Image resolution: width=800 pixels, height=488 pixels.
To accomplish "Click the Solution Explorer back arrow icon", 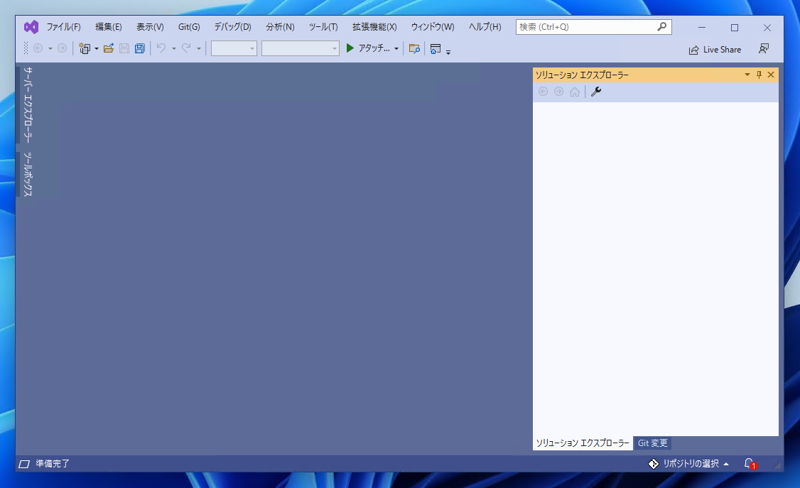I will click(543, 91).
